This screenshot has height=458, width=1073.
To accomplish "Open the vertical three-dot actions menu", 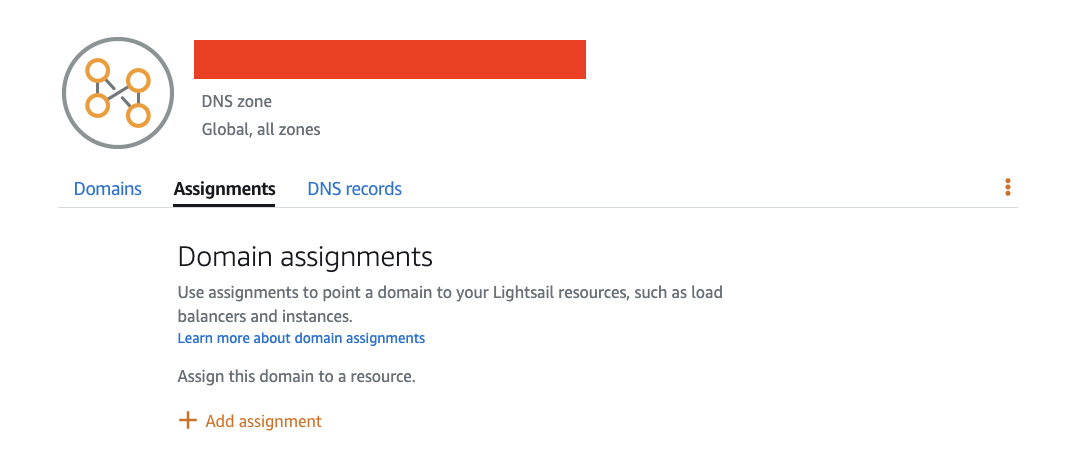I will (x=1008, y=188).
